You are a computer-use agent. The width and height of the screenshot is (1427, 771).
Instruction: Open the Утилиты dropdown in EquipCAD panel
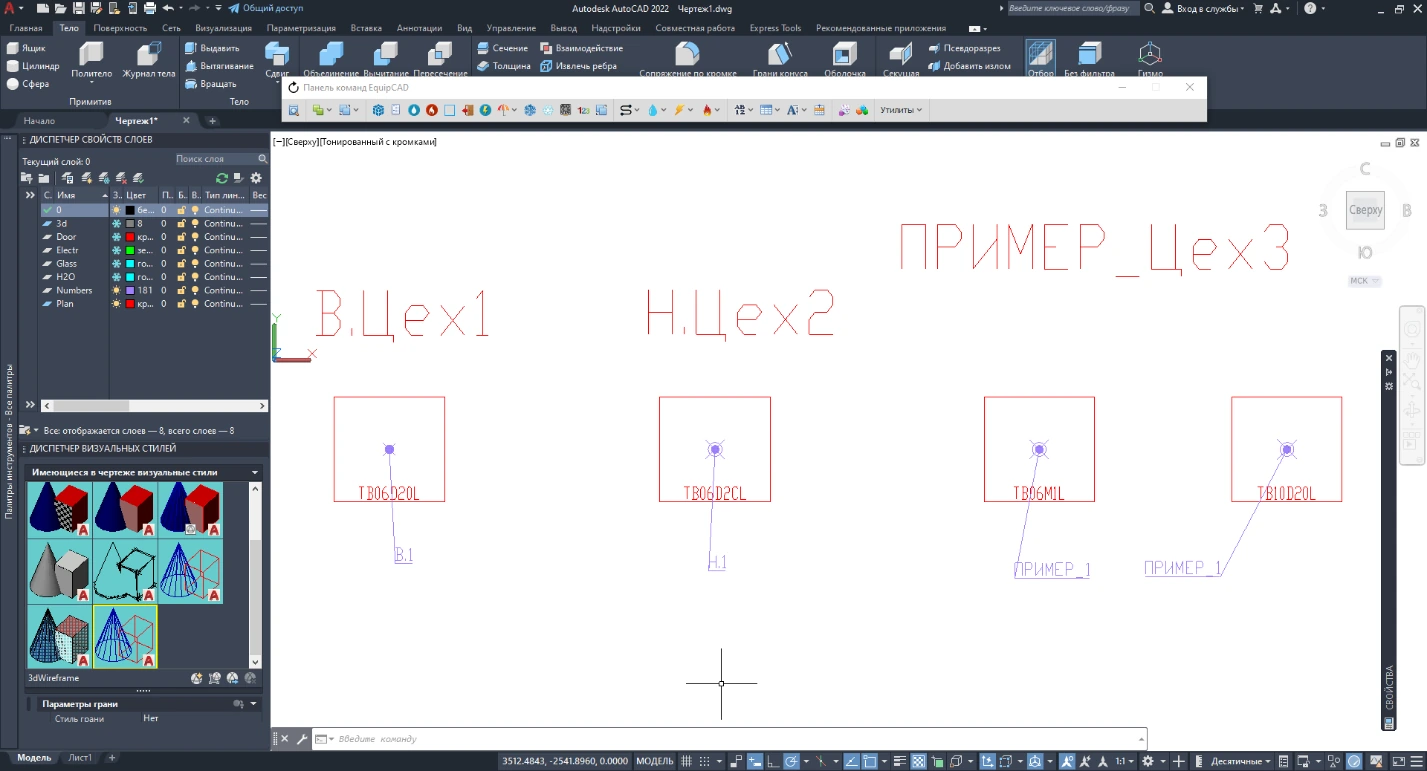[901, 110]
